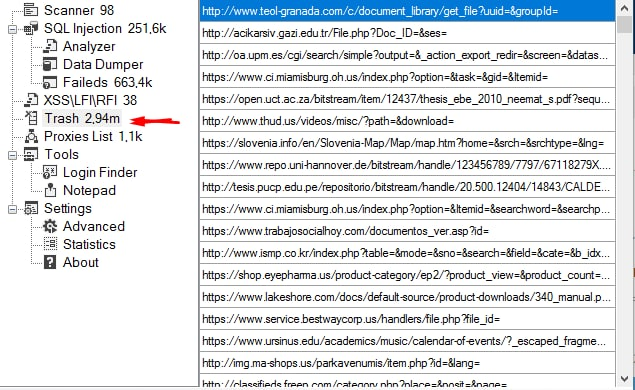635x390 pixels.
Task: Click the scrollbar down arrow
Action: [624, 379]
